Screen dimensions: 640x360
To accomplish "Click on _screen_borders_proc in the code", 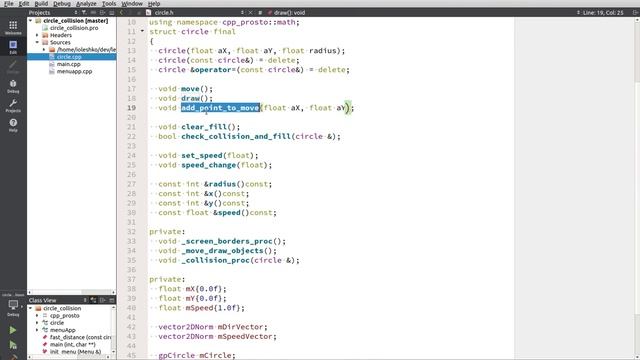I will click(227, 241).
